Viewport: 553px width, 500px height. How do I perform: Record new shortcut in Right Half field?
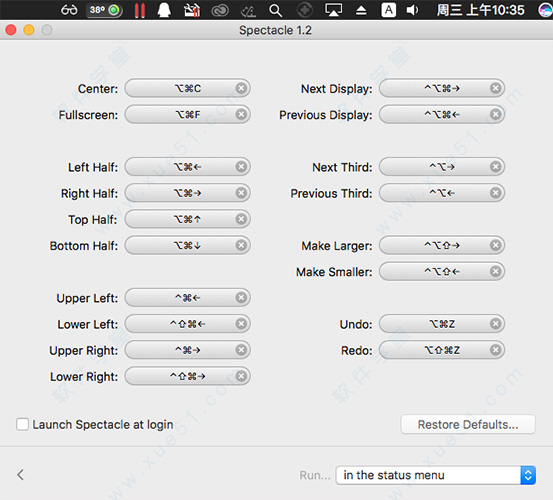[x=188, y=193]
